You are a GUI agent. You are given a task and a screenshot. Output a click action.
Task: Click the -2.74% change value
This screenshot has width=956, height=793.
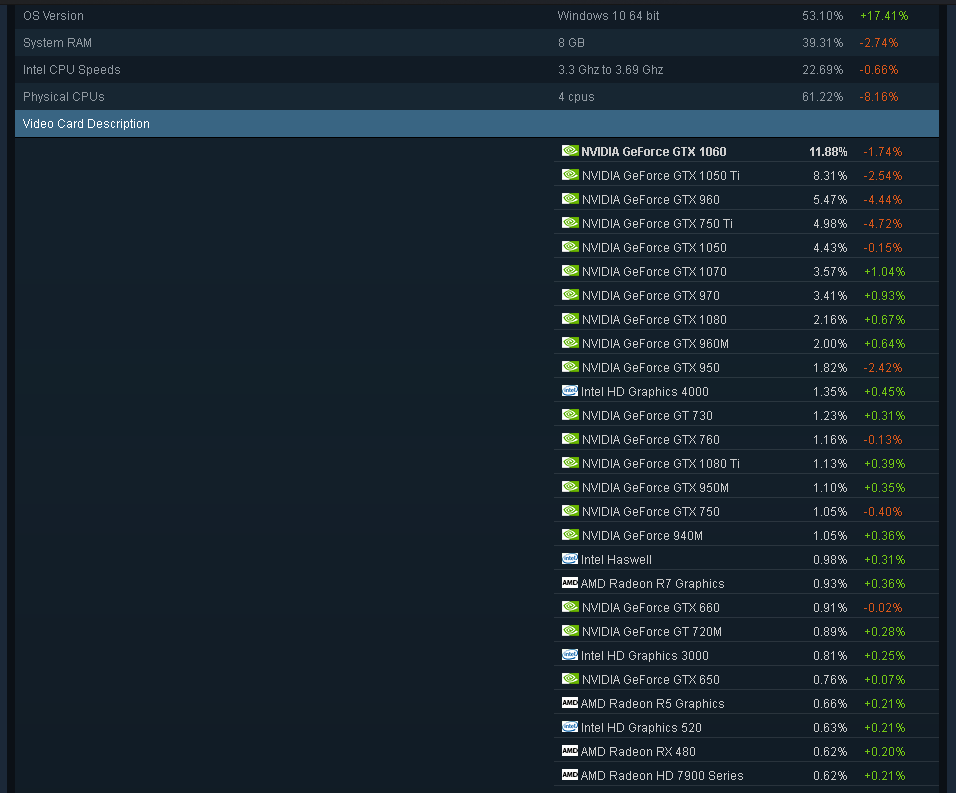click(879, 43)
